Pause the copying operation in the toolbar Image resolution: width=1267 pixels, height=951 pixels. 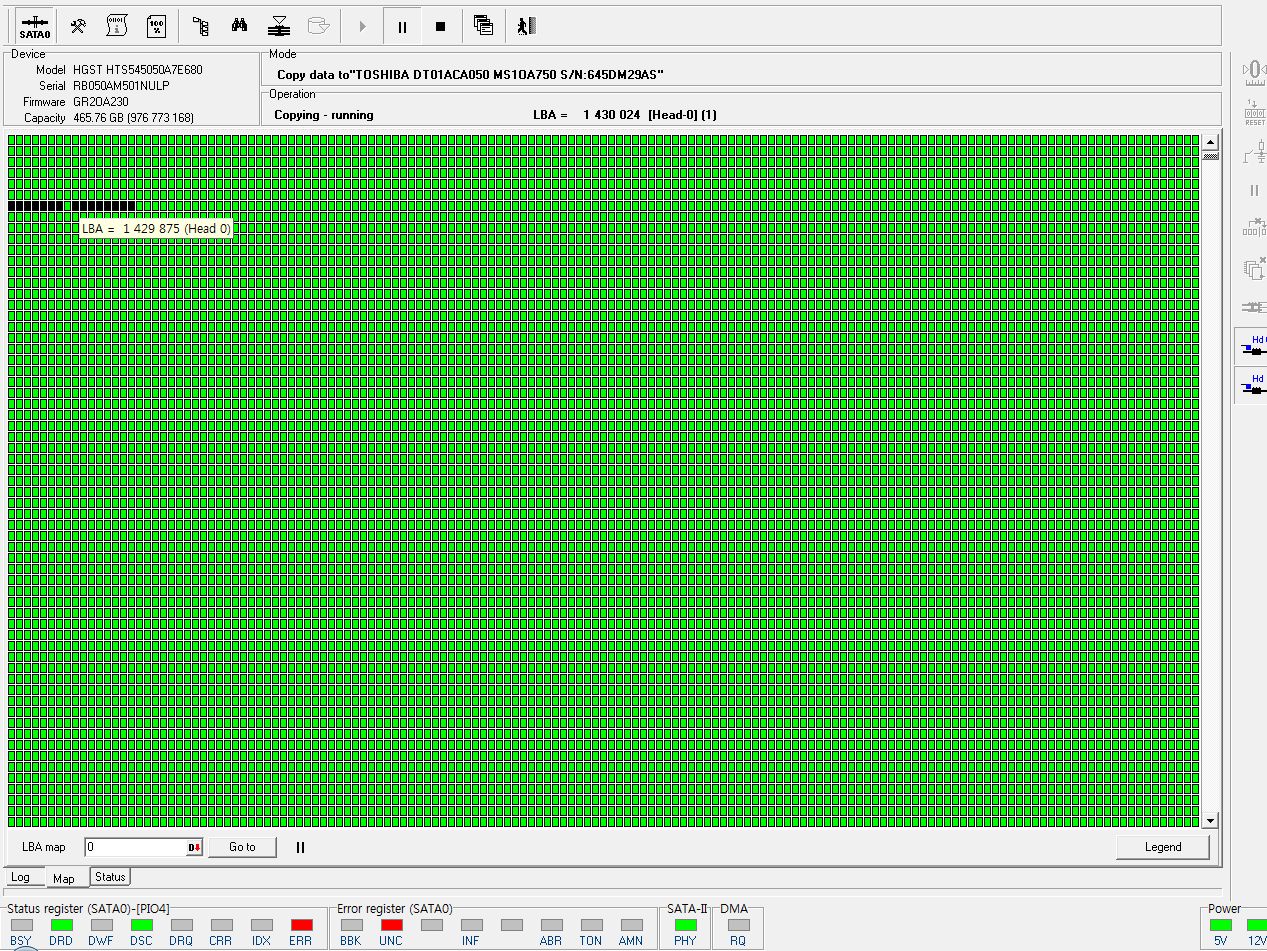click(x=402, y=27)
